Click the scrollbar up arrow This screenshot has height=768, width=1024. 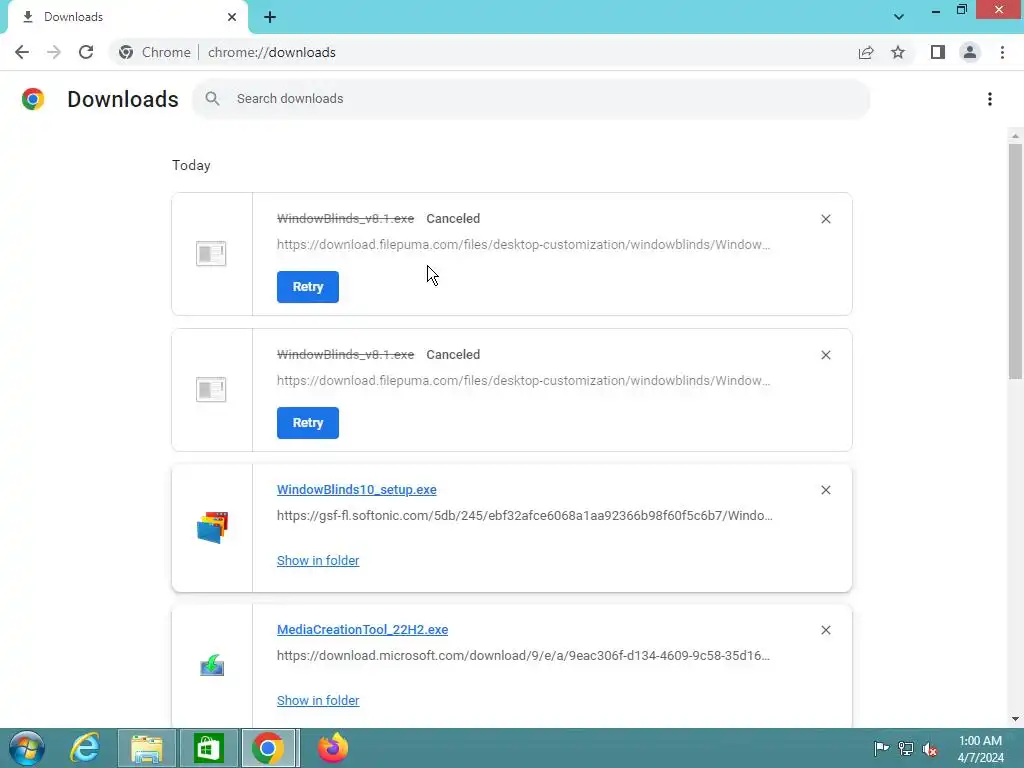pos(1015,136)
